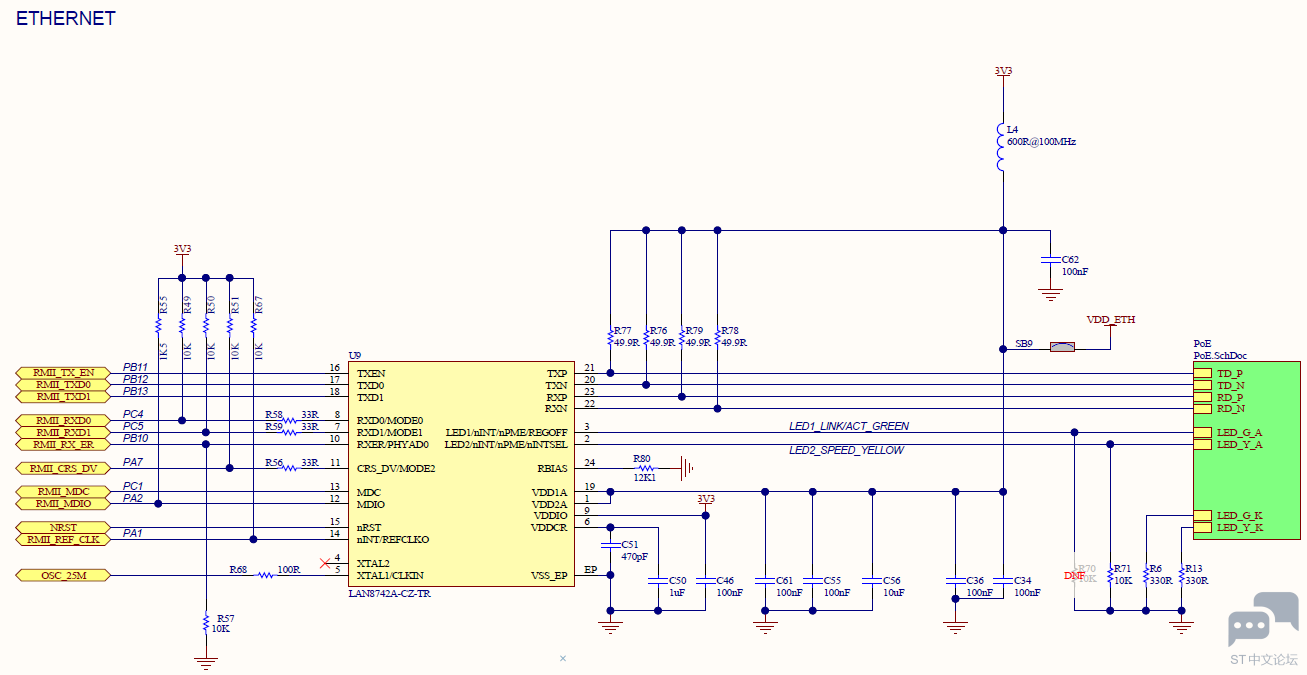Select the NRST port
The width and height of the screenshot is (1307, 675).
63,528
